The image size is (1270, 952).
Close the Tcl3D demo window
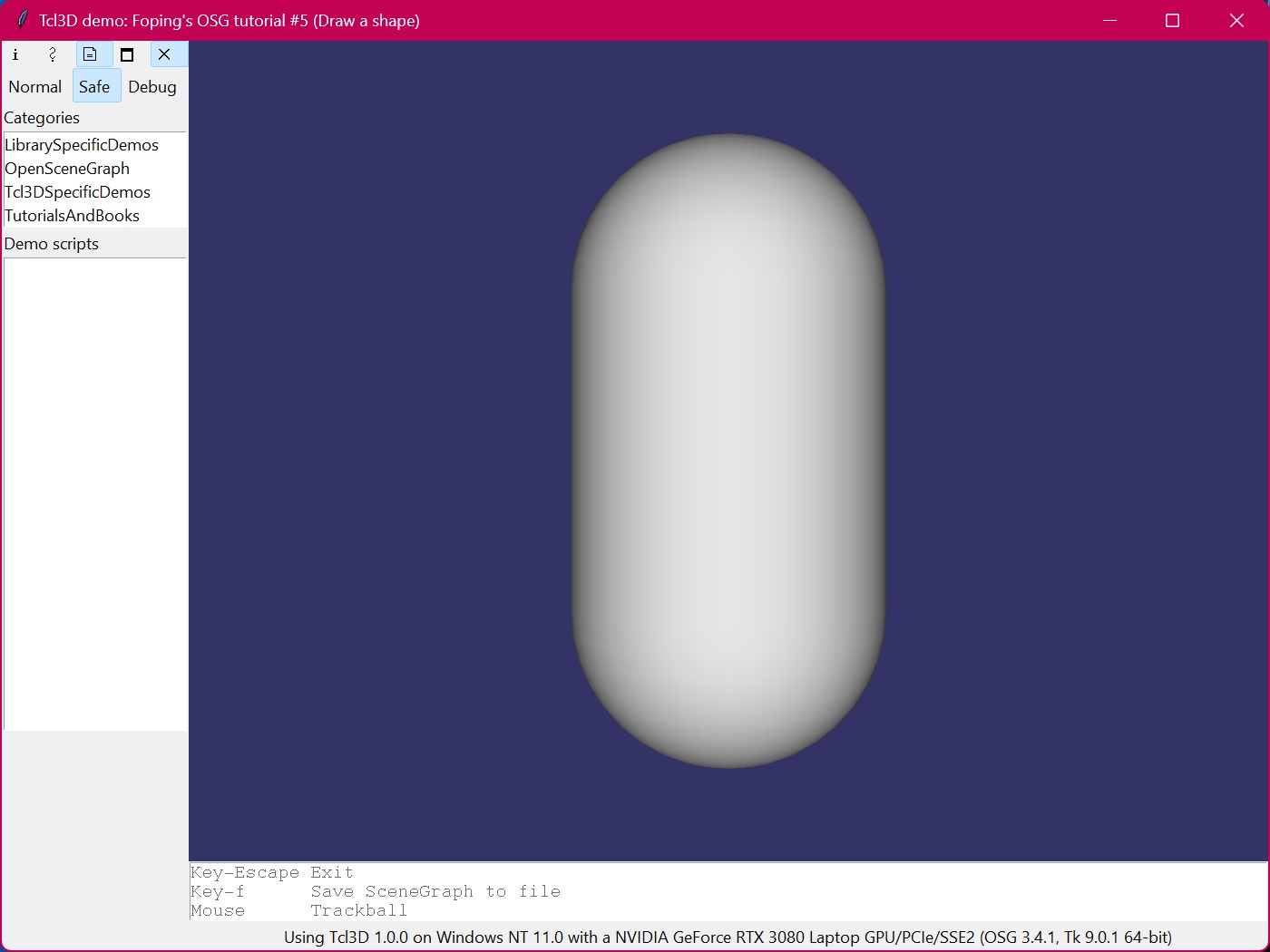[1236, 20]
